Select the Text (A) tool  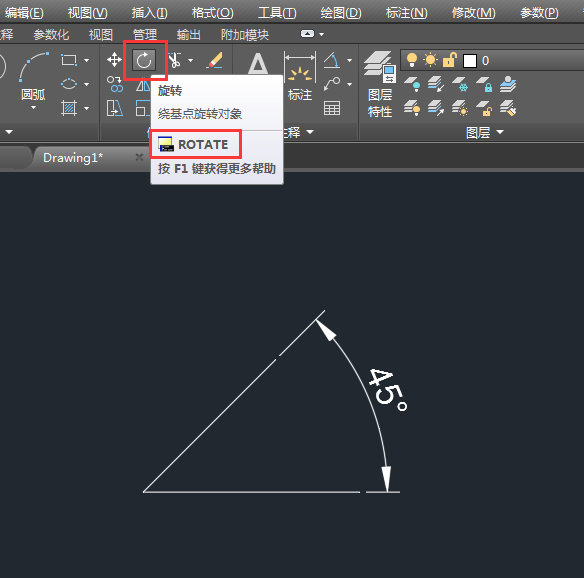tap(258, 63)
